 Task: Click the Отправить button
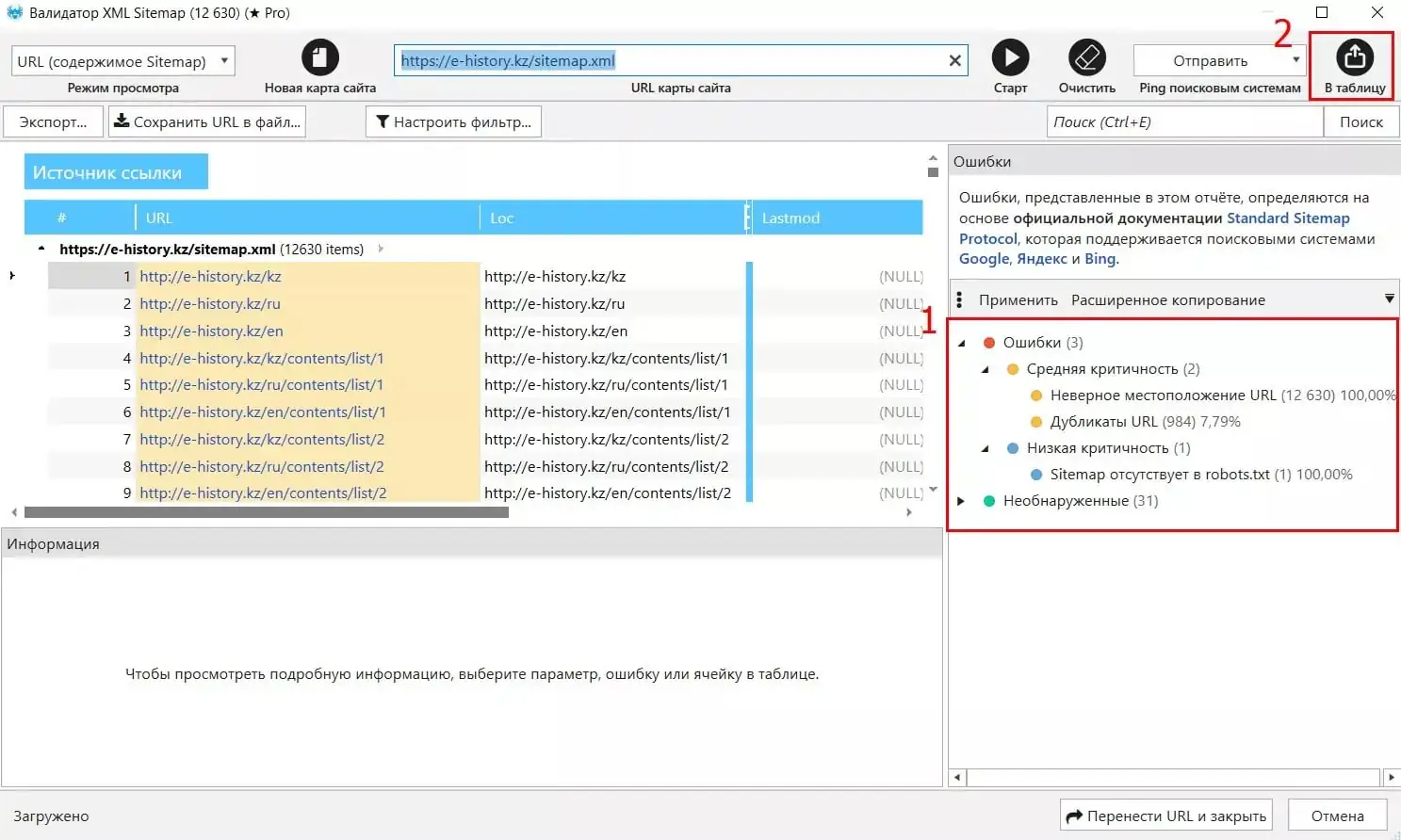tap(1210, 60)
